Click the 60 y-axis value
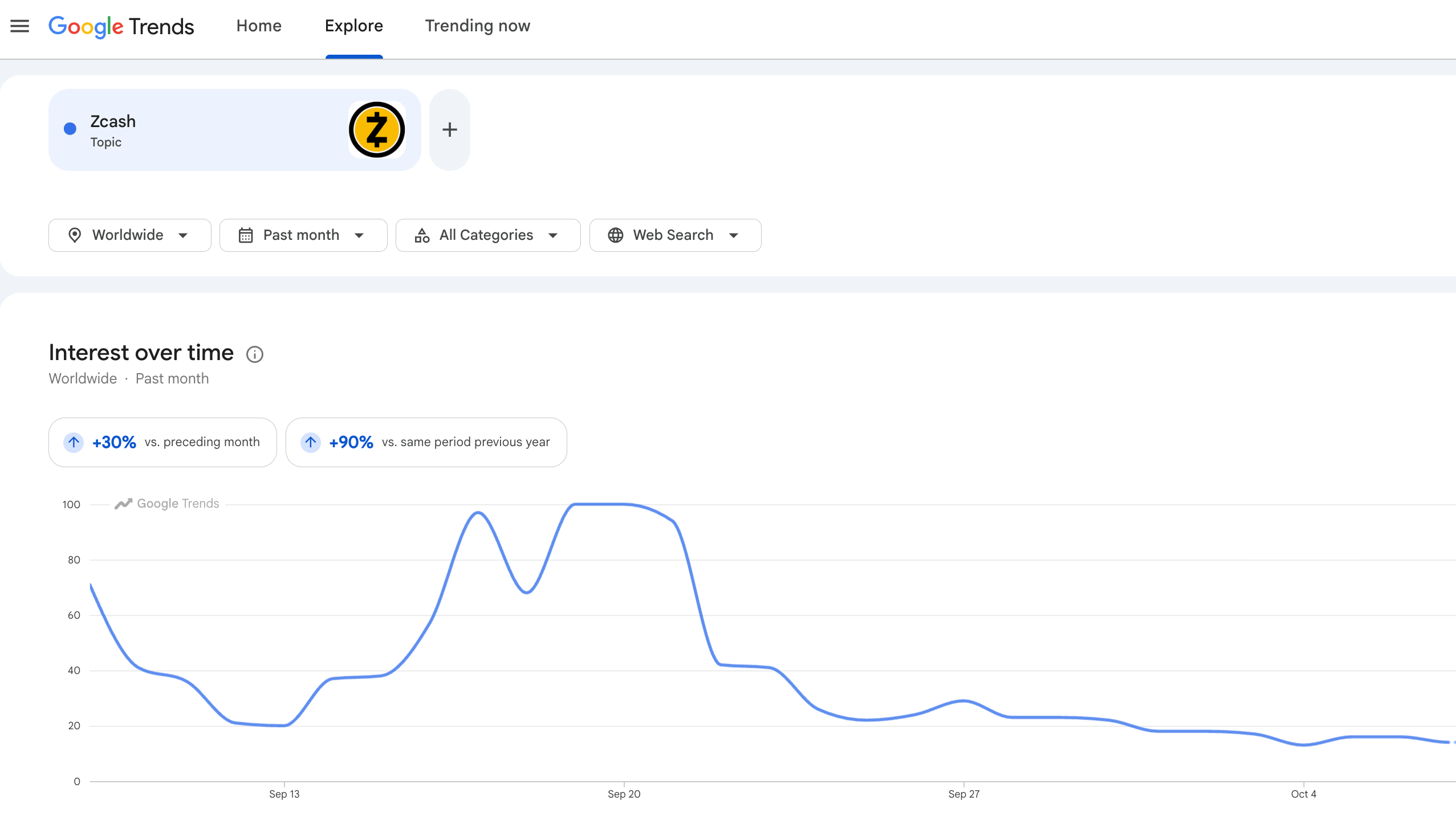Image resolution: width=1456 pixels, height=825 pixels. (74, 615)
